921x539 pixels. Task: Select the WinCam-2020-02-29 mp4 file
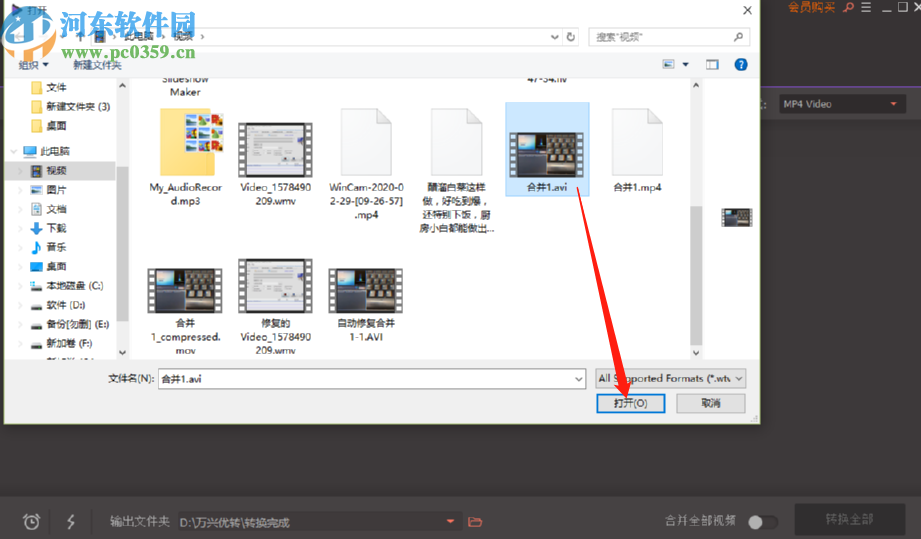367,163
